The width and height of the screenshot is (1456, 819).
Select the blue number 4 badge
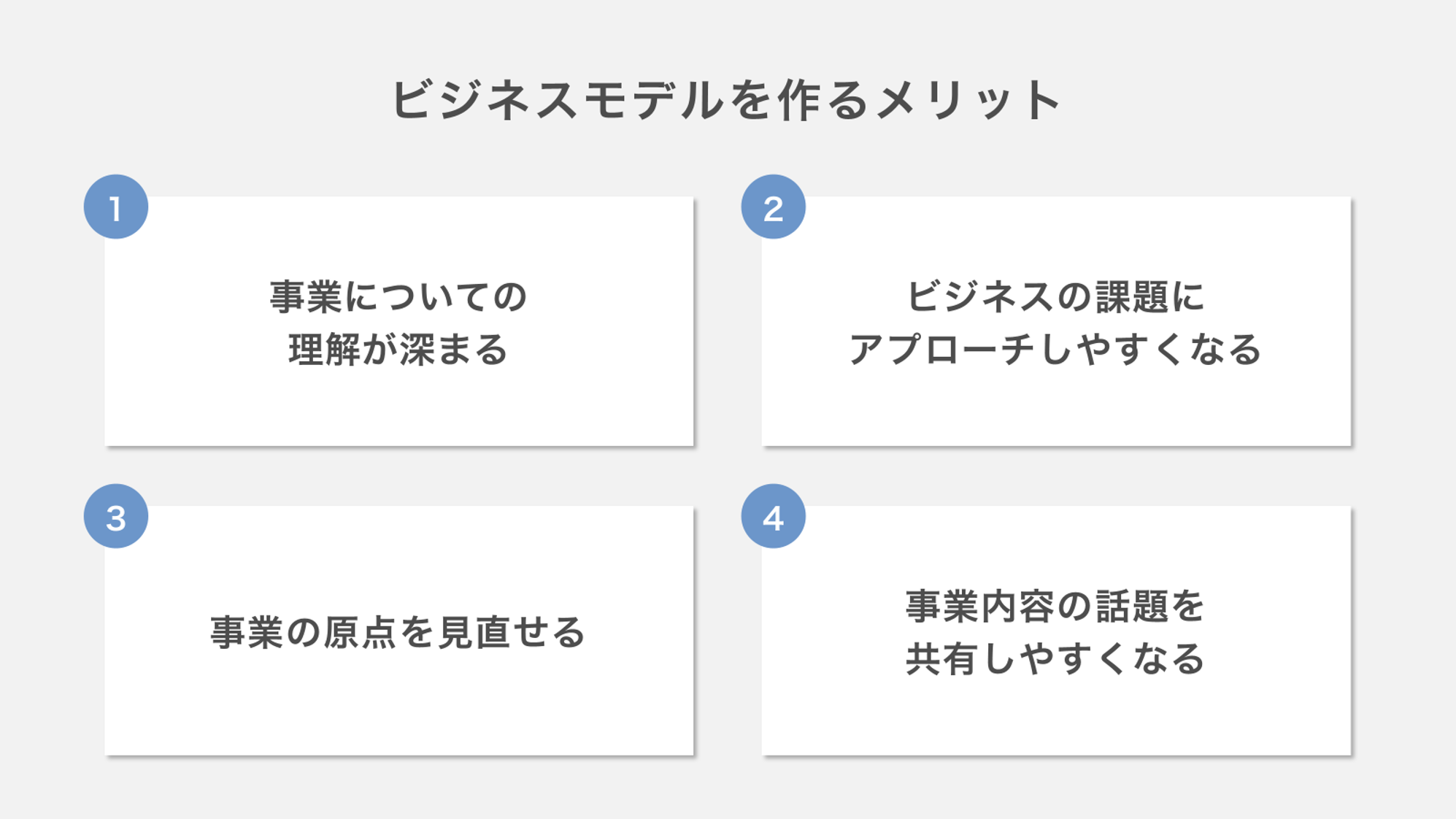(774, 516)
